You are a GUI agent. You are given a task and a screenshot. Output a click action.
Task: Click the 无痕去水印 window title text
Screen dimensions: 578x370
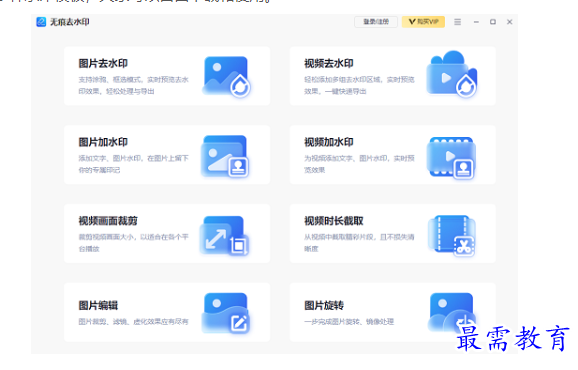(70, 22)
